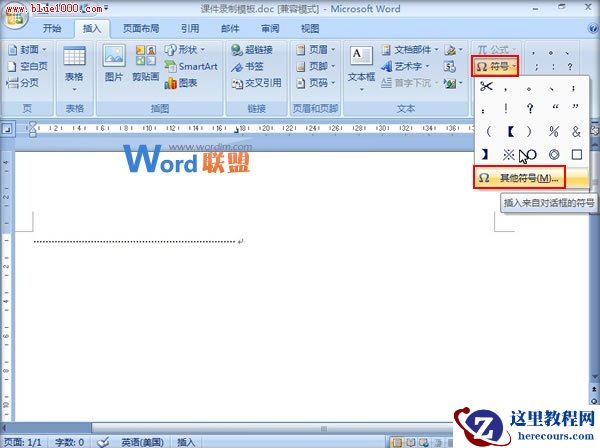Insert the right double quote symbol
This screenshot has width=600, height=448.
pyautogui.click(x=576, y=109)
